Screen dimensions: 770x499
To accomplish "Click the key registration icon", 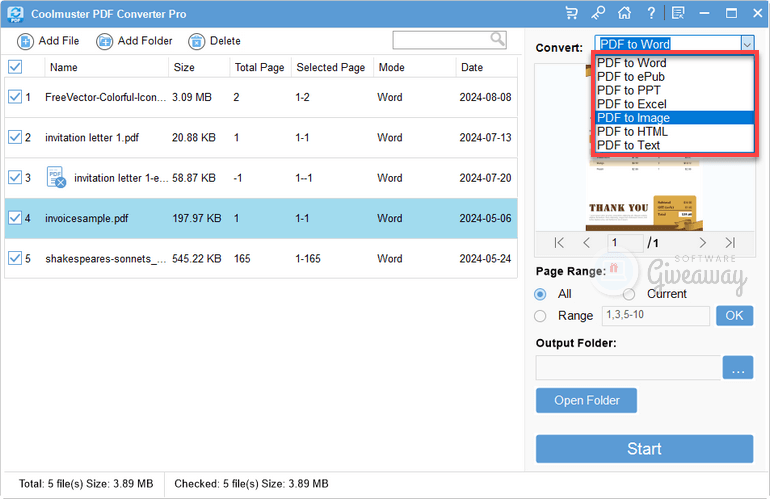I will tap(598, 13).
